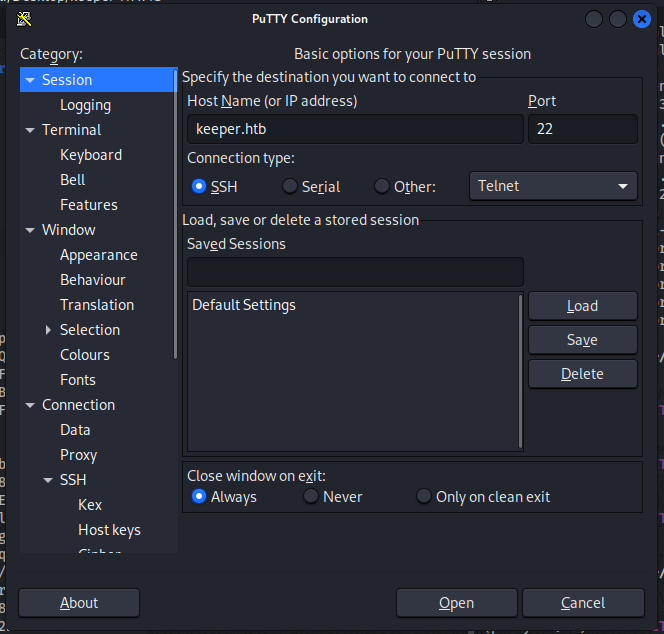
Task: Open the Bell category
Action: pyautogui.click(x=72, y=180)
